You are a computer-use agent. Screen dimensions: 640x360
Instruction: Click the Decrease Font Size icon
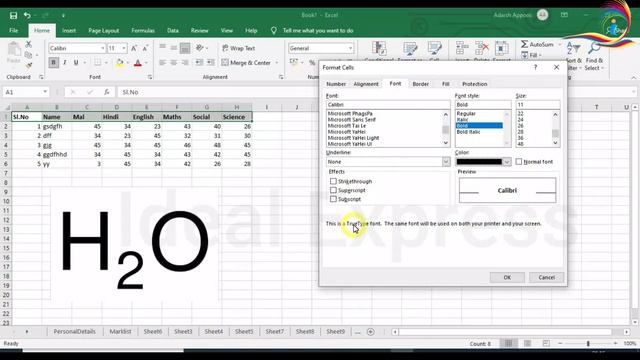coord(145,48)
